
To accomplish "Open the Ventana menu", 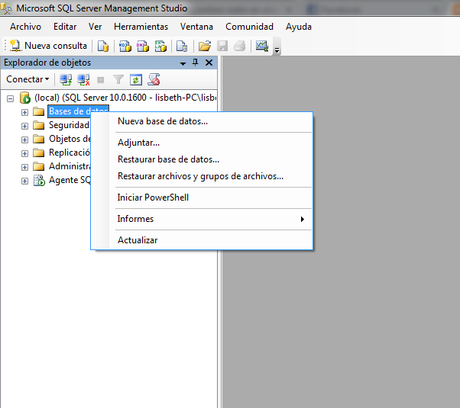I will point(197,27).
